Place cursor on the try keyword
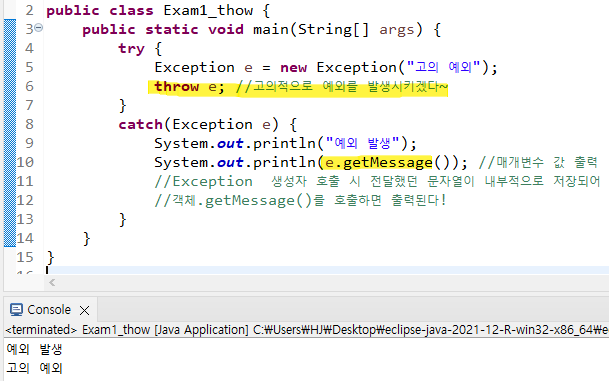 (131, 49)
